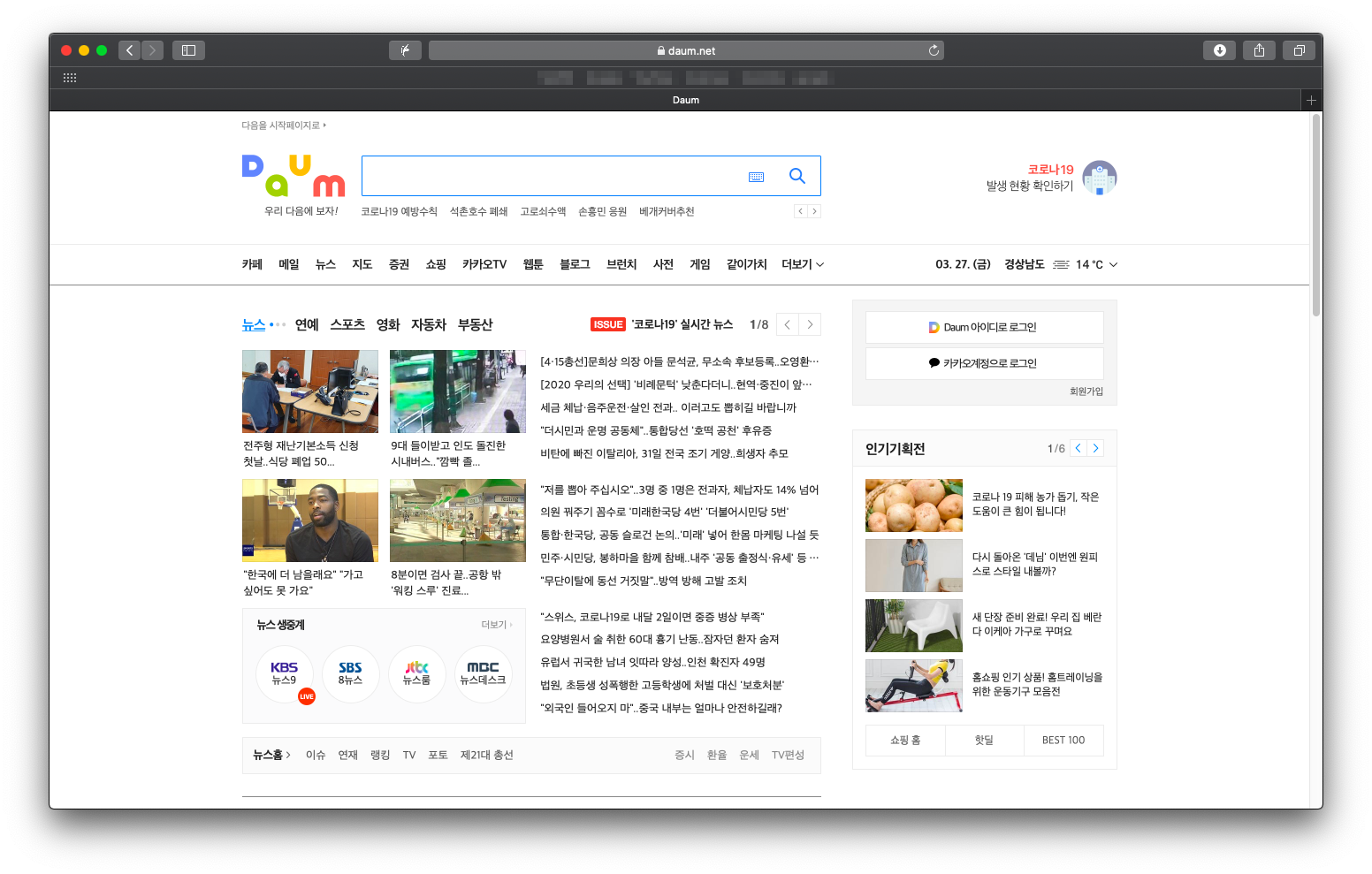Screen dimensions: 1372x874
Task: Open the favorites grid icon
Action: 70,78
